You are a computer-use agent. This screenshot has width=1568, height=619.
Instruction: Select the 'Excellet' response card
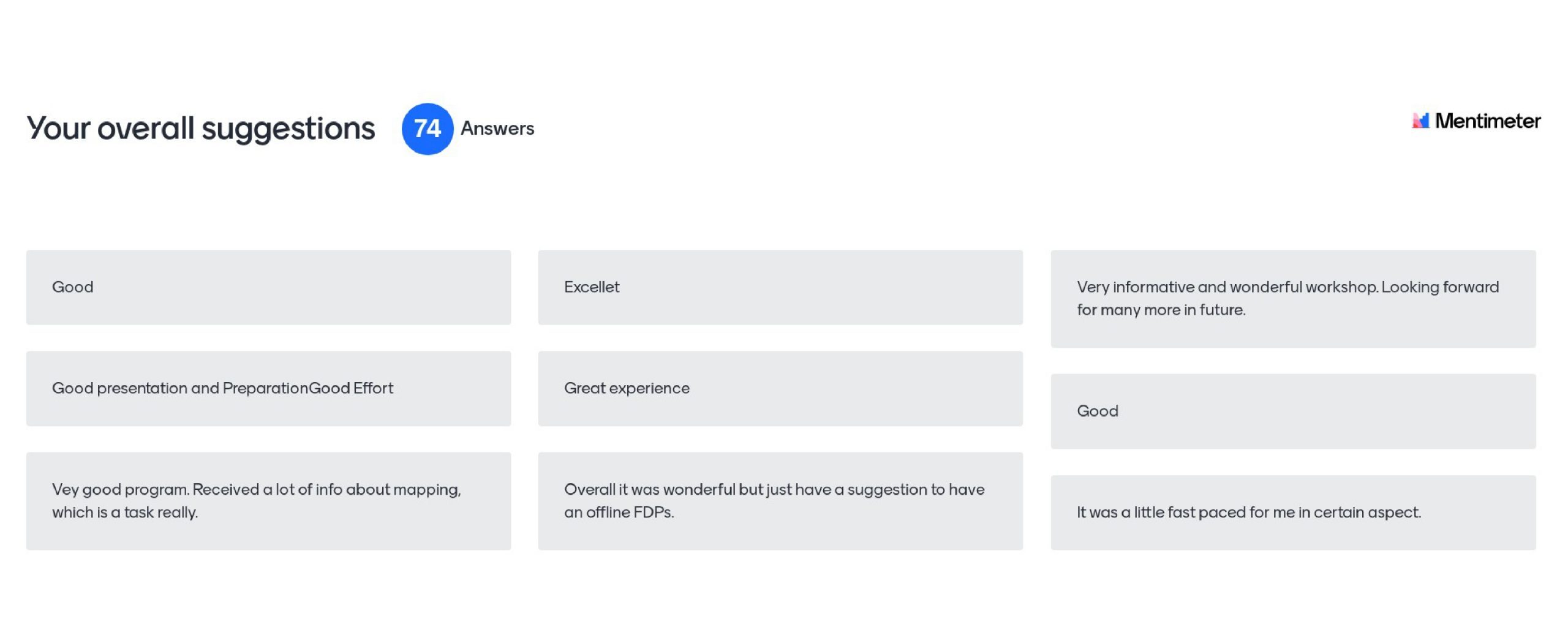780,287
